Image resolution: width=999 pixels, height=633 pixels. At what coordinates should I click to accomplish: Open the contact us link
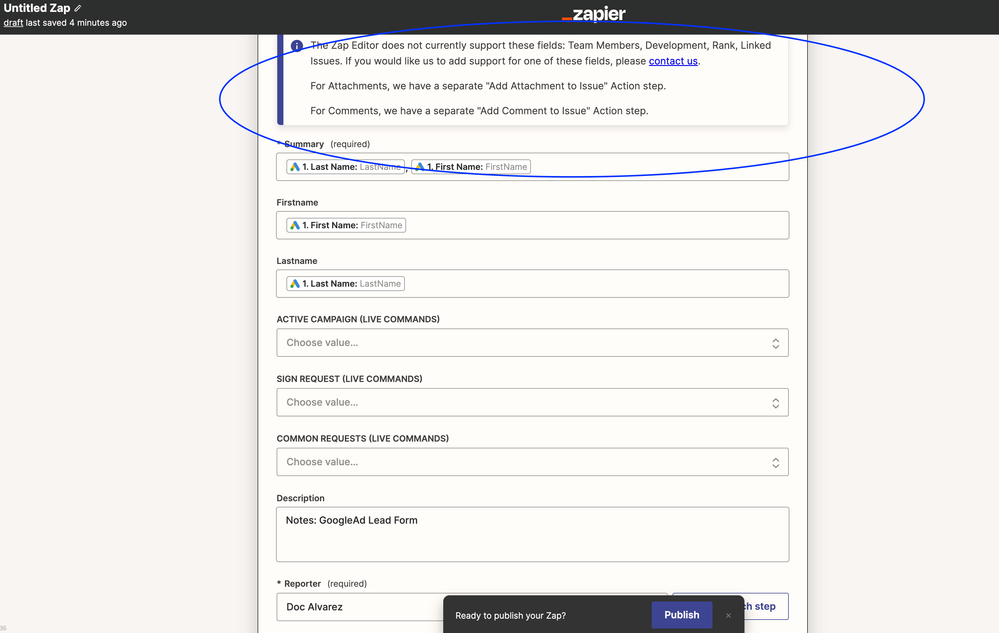coord(673,61)
